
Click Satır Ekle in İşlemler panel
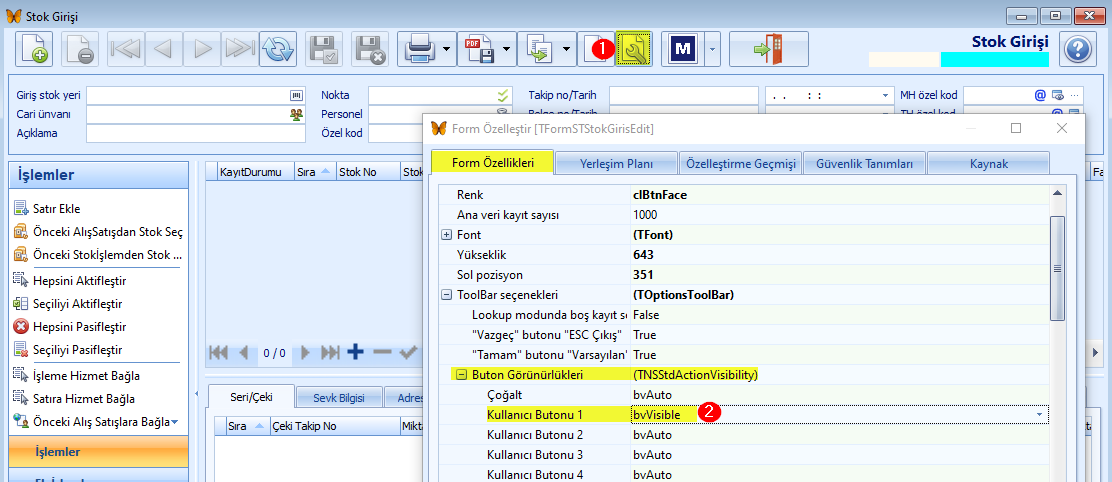click(56, 208)
